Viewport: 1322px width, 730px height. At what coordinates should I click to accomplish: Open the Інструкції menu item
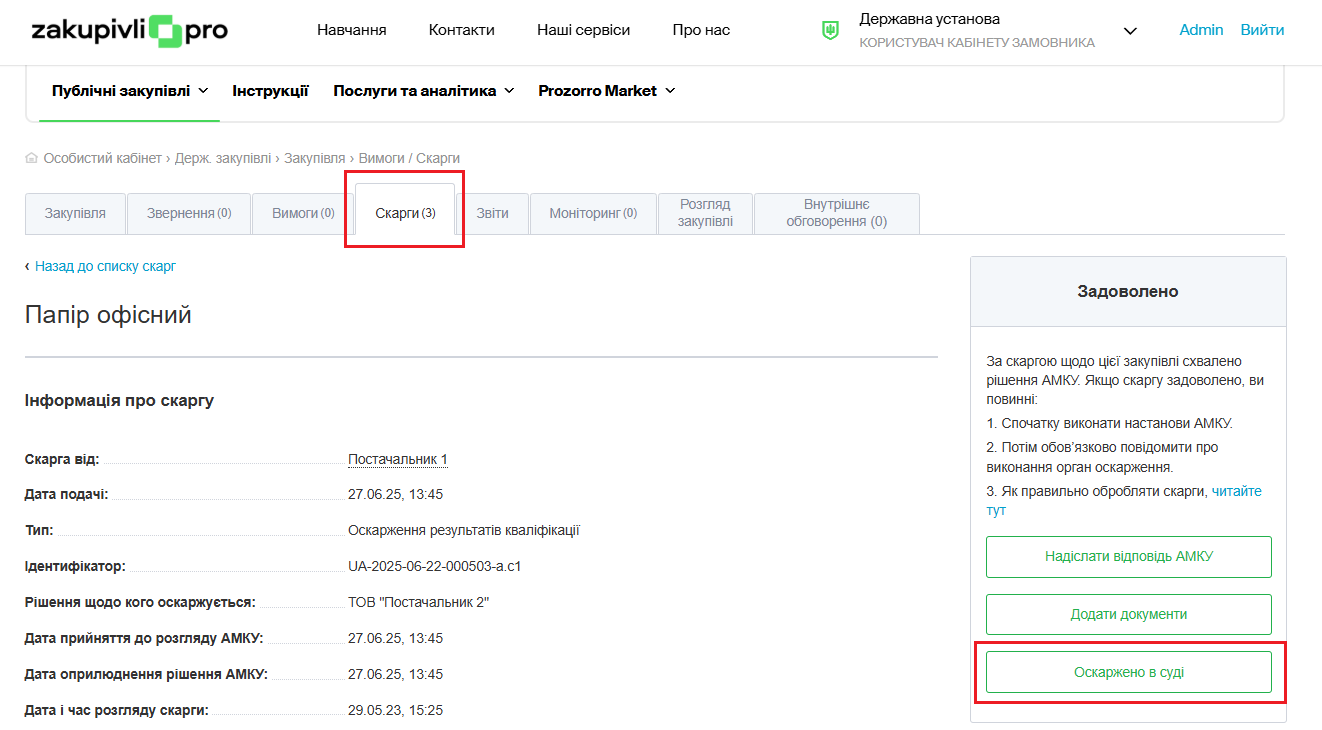[x=270, y=91]
